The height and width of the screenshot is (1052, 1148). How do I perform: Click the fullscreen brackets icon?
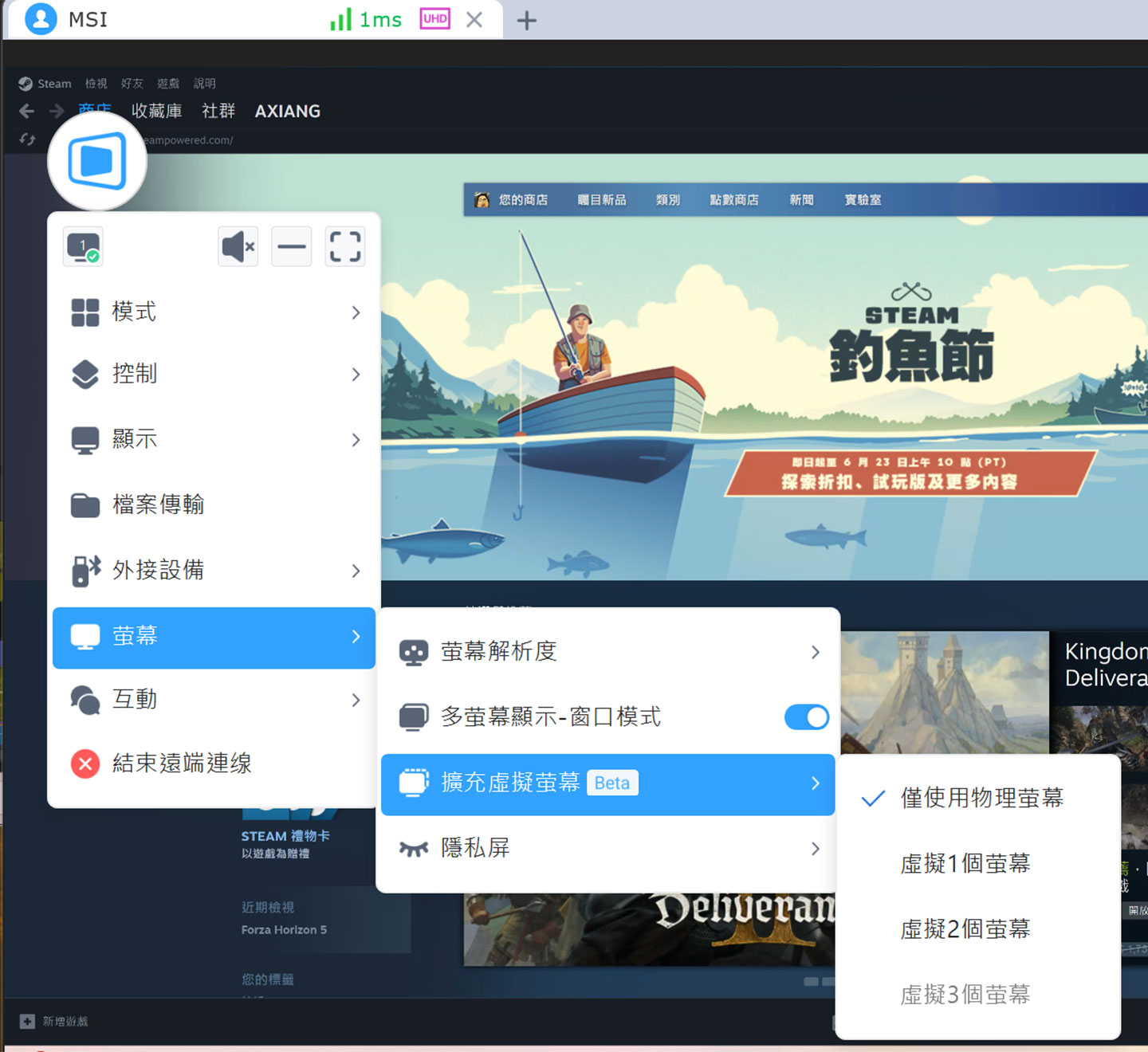345,247
